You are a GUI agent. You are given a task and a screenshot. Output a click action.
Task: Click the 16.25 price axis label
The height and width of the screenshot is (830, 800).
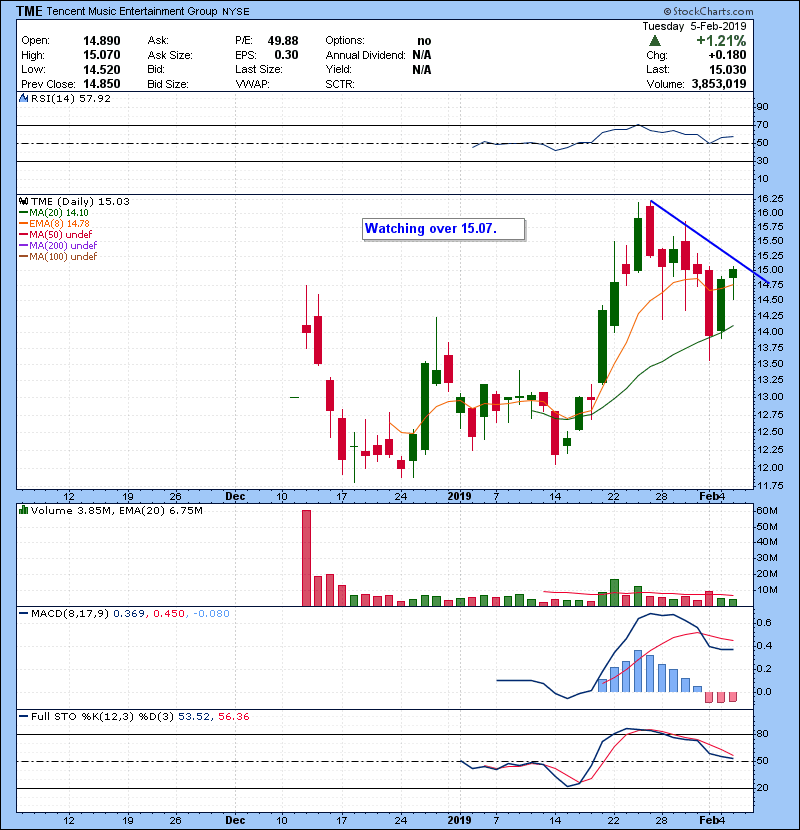click(x=770, y=199)
